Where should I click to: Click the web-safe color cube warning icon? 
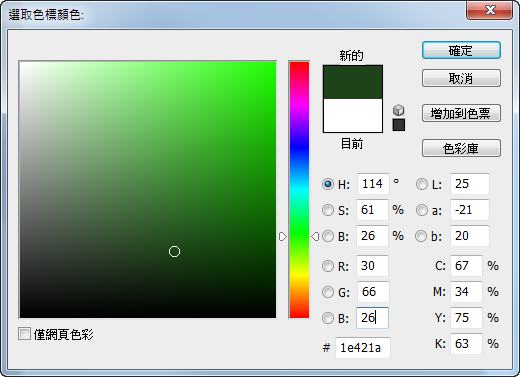point(399,110)
